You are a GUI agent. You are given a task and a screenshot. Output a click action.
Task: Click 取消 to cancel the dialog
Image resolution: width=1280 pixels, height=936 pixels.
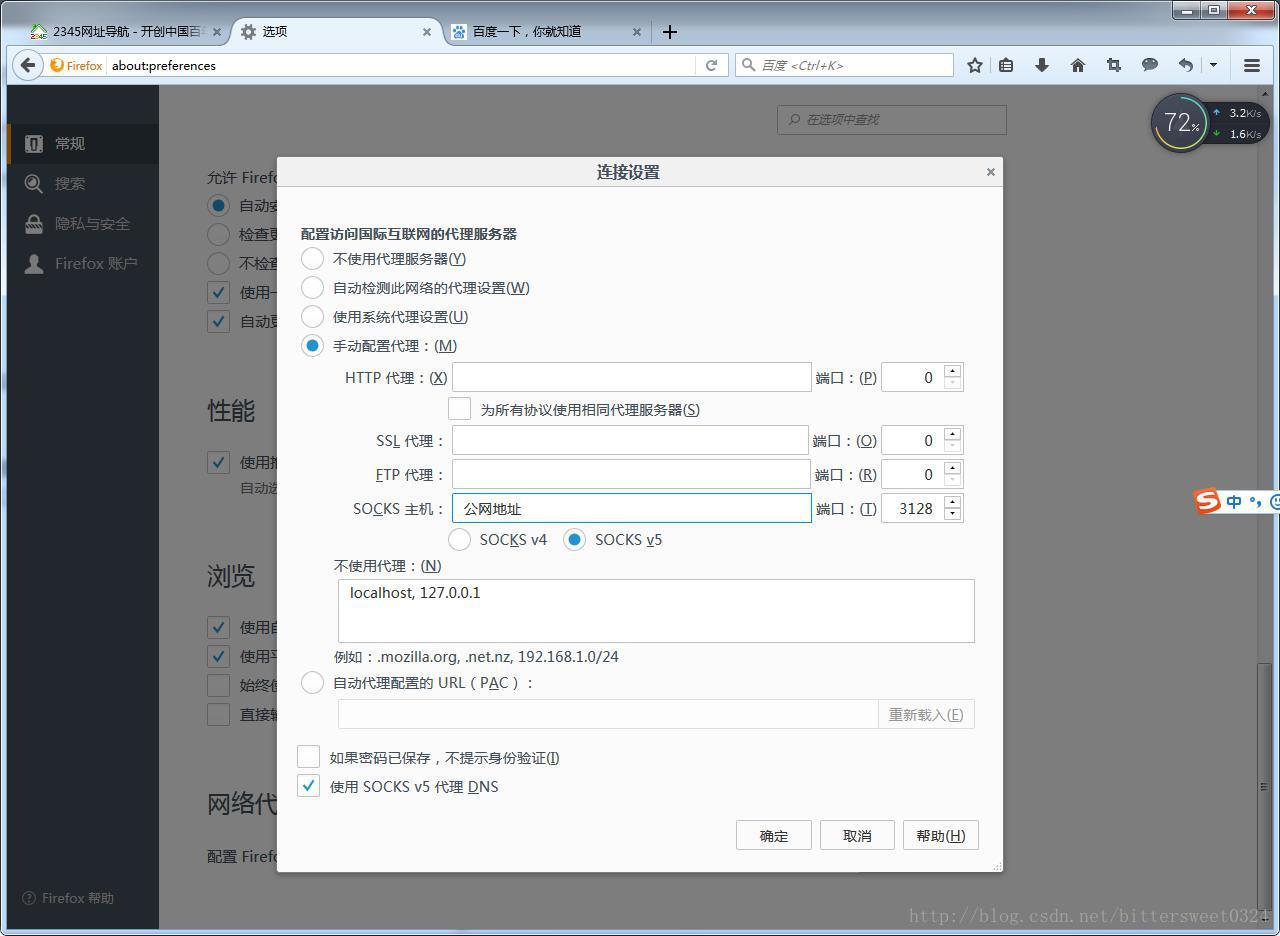[x=857, y=835]
